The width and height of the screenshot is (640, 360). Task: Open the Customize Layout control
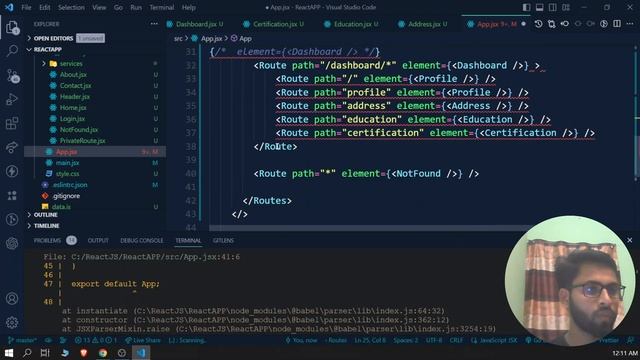tap(566, 7)
